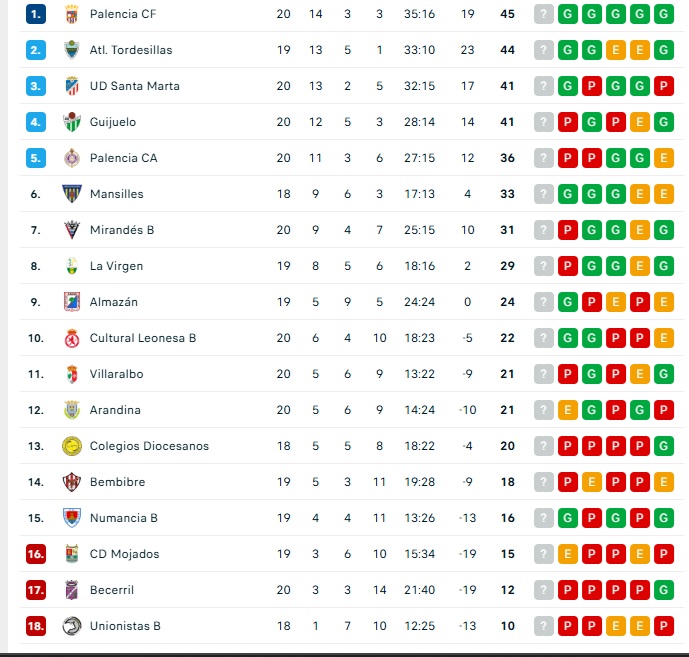This screenshot has width=689, height=657.
Task: Click the Cultural Leonesa B crest
Action: point(71,338)
